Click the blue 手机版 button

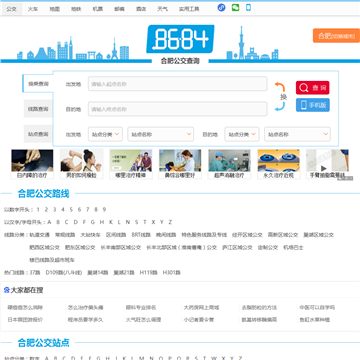click(313, 105)
